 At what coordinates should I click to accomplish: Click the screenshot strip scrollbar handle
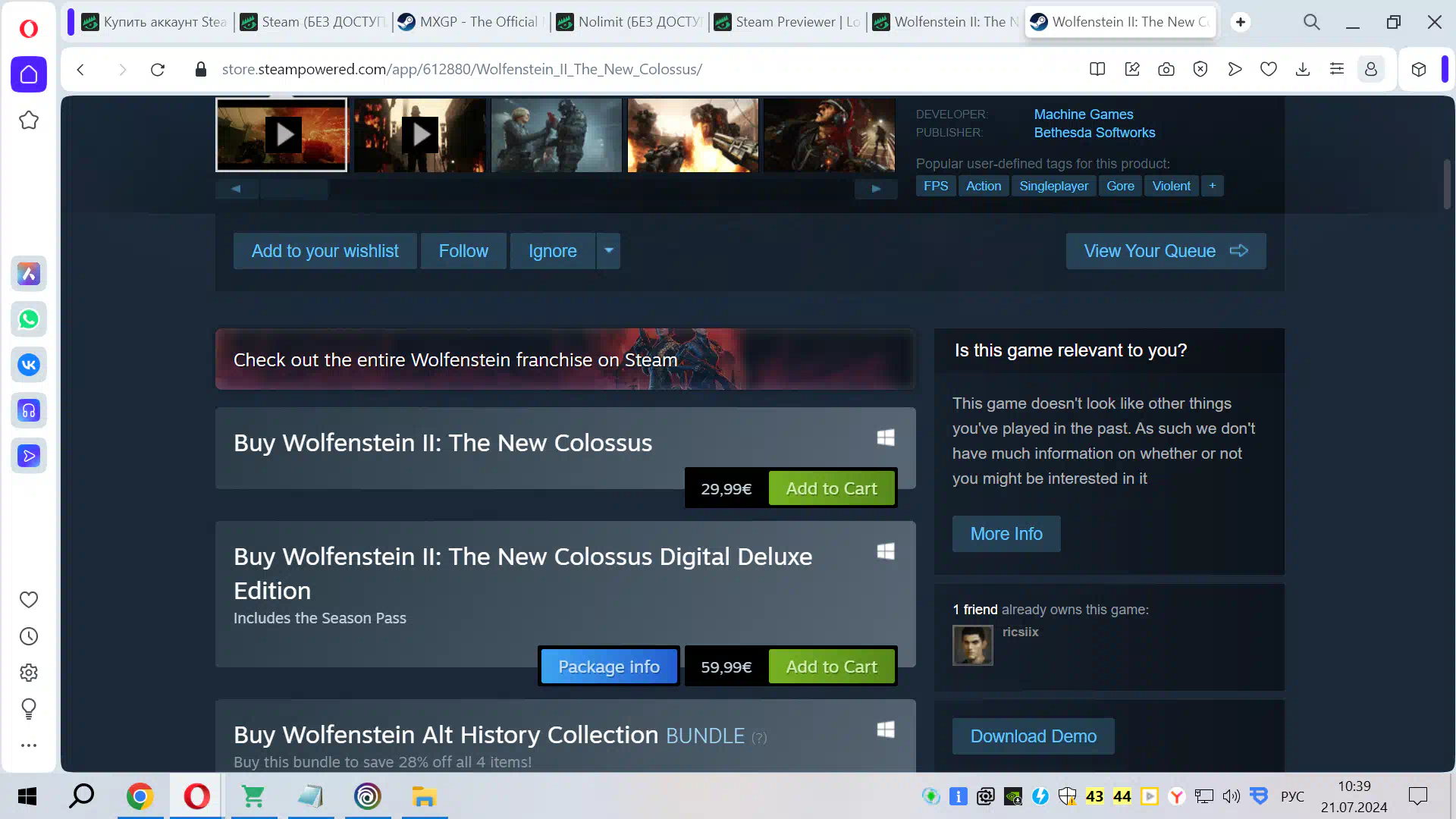[x=293, y=189]
